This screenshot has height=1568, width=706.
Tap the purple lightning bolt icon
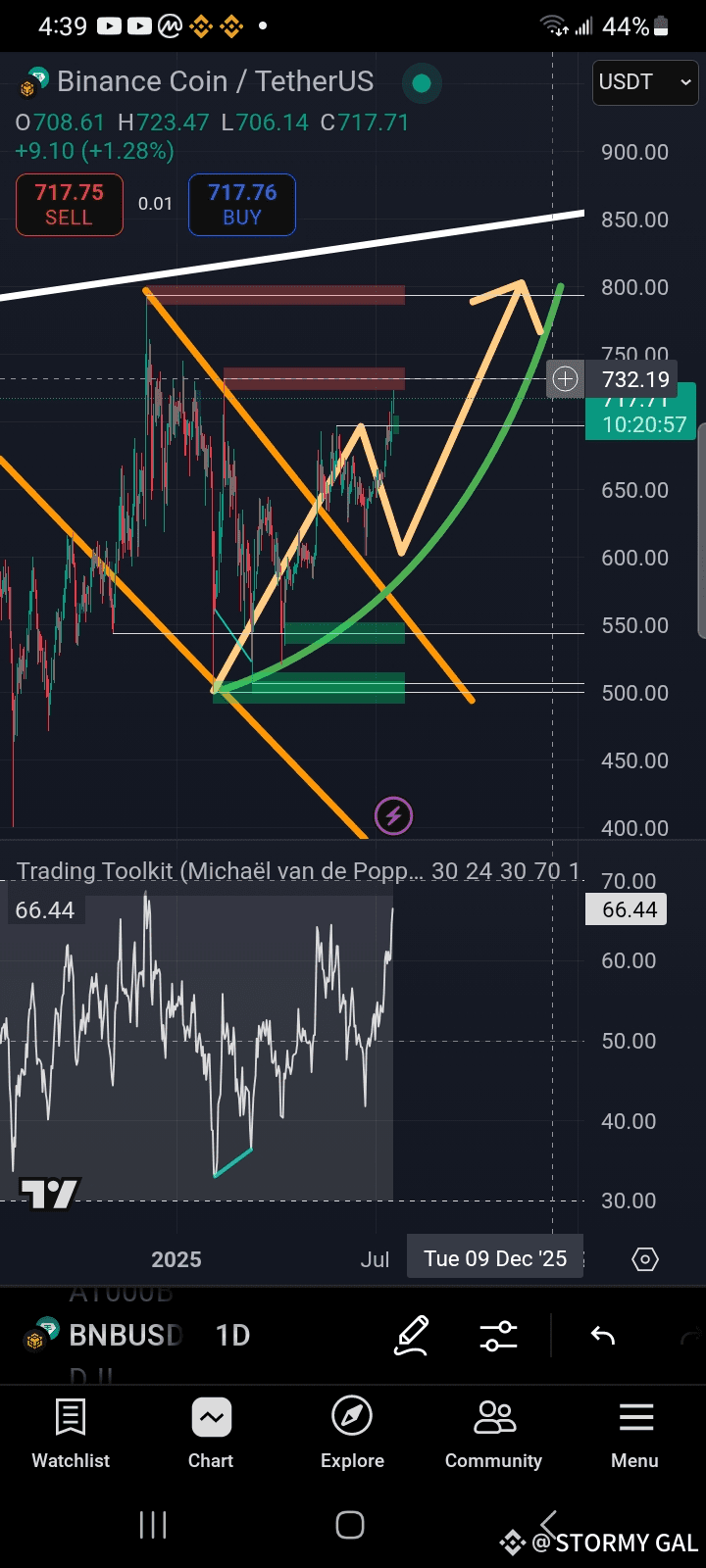(393, 815)
